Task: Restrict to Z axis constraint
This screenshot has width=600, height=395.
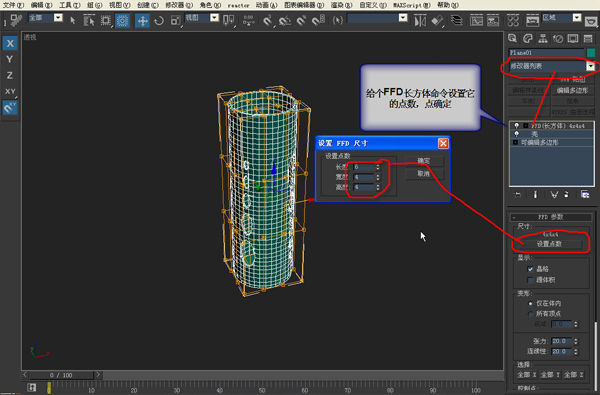Action: click(x=10, y=75)
